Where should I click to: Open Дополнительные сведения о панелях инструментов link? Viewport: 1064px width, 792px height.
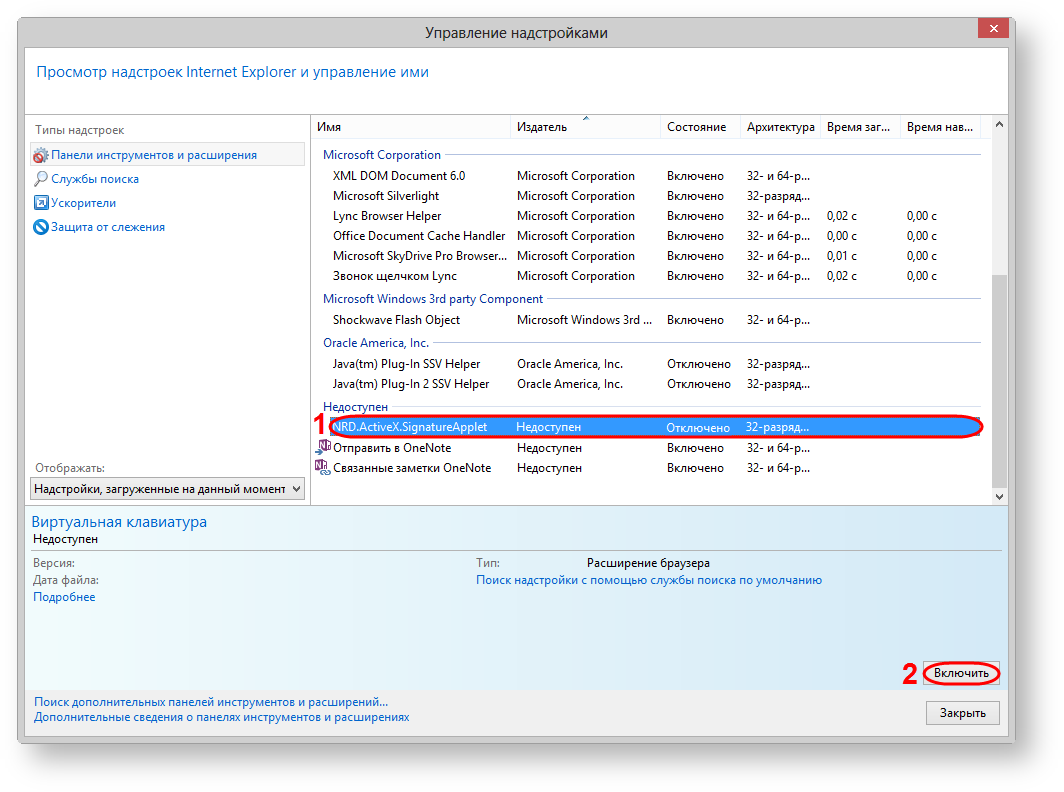[222, 717]
